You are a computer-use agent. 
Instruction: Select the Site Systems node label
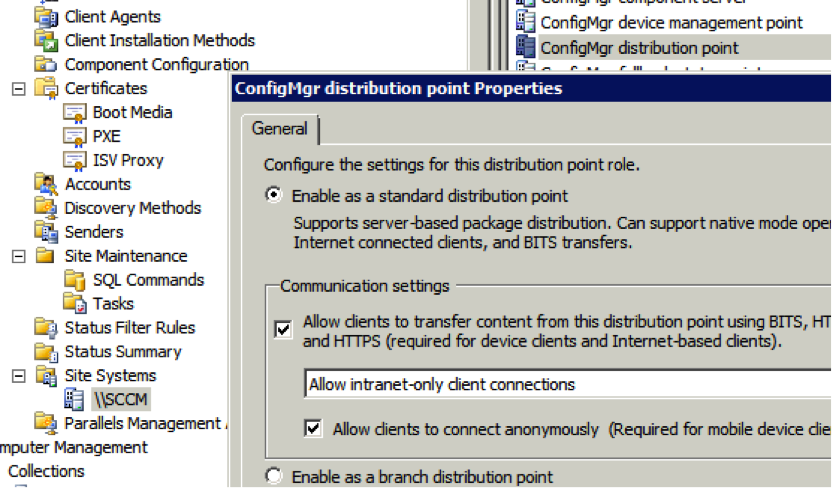[110, 376]
